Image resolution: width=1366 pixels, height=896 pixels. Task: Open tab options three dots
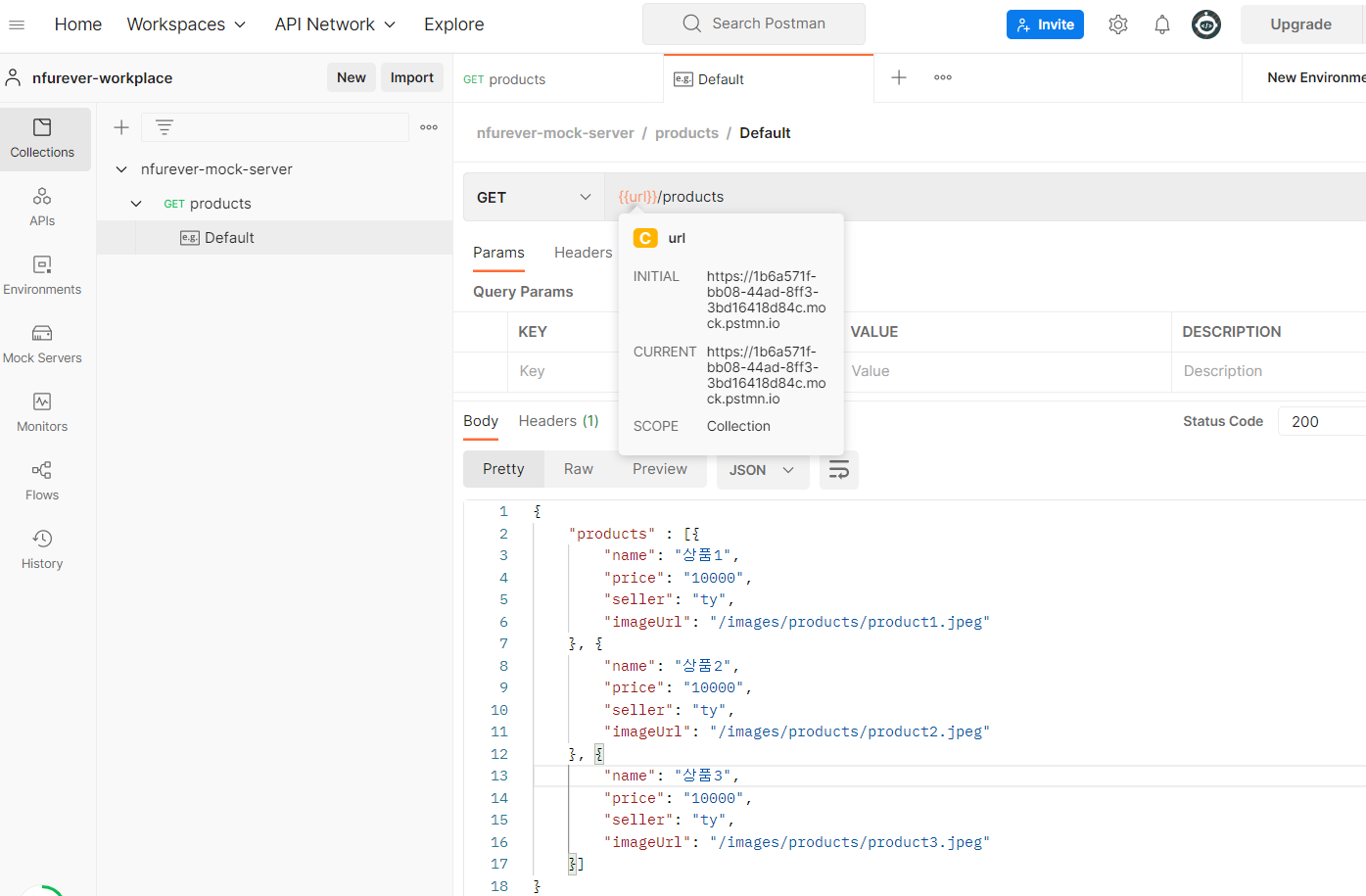[x=943, y=77]
